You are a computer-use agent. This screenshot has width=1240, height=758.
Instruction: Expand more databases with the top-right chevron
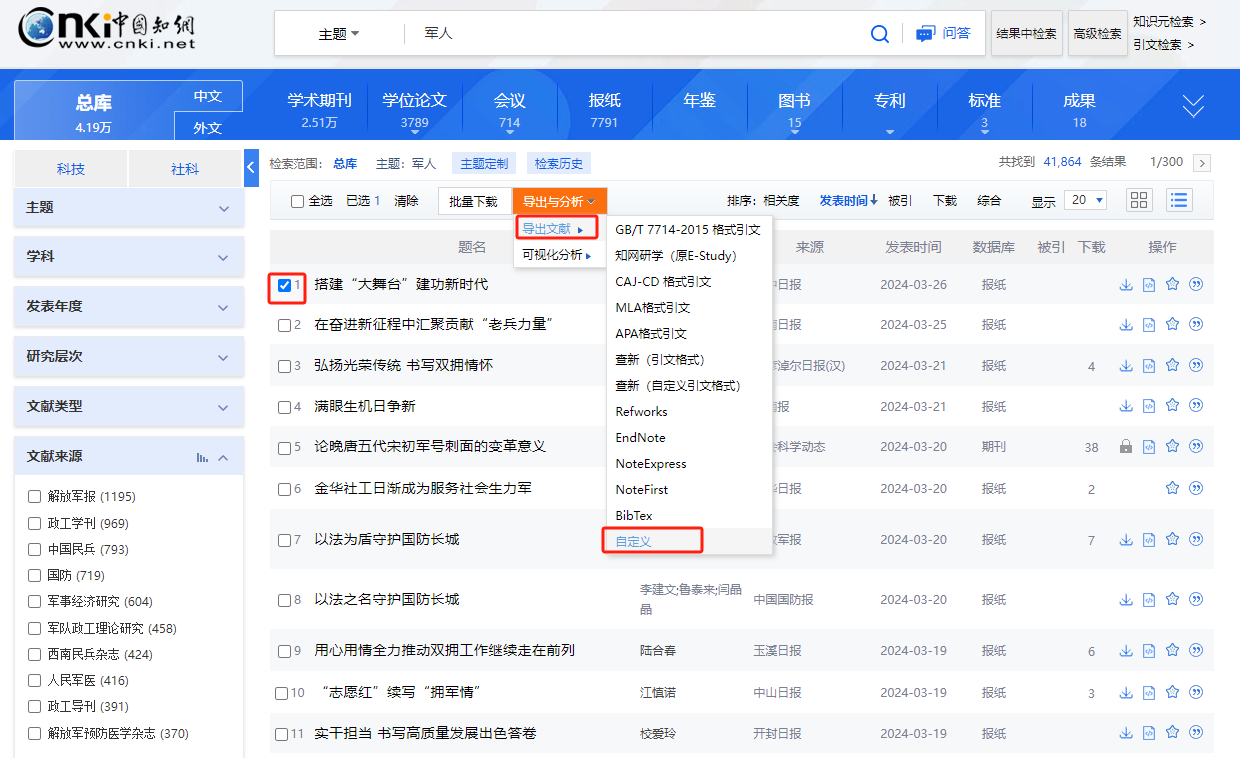click(1193, 105)
